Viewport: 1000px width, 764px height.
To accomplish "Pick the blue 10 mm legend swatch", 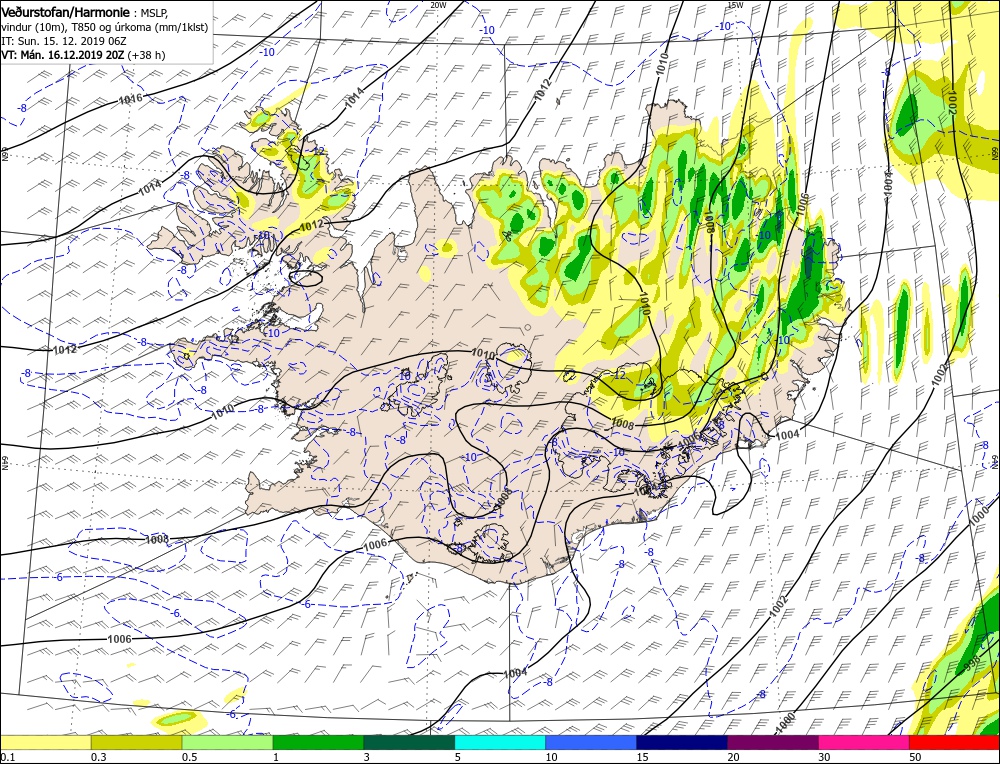I will tap(591, 742).
